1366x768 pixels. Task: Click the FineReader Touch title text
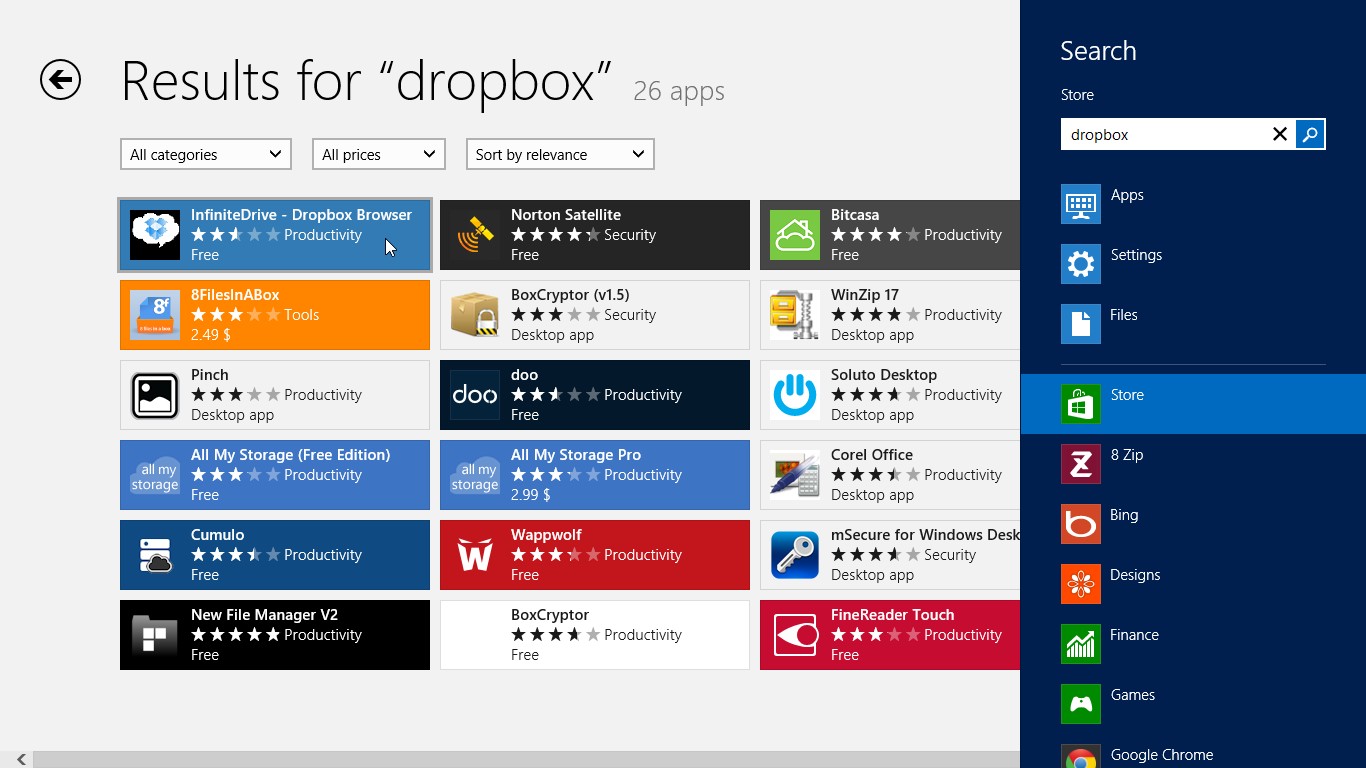893,615
